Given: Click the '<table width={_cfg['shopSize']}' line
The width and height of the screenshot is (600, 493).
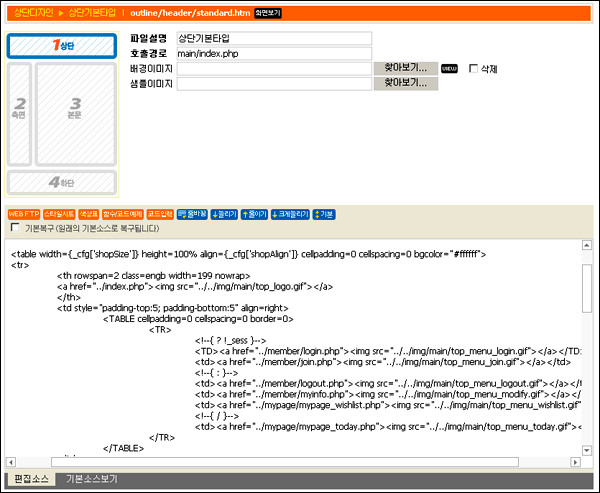Looking at the screenshot, I should [248, 254].
